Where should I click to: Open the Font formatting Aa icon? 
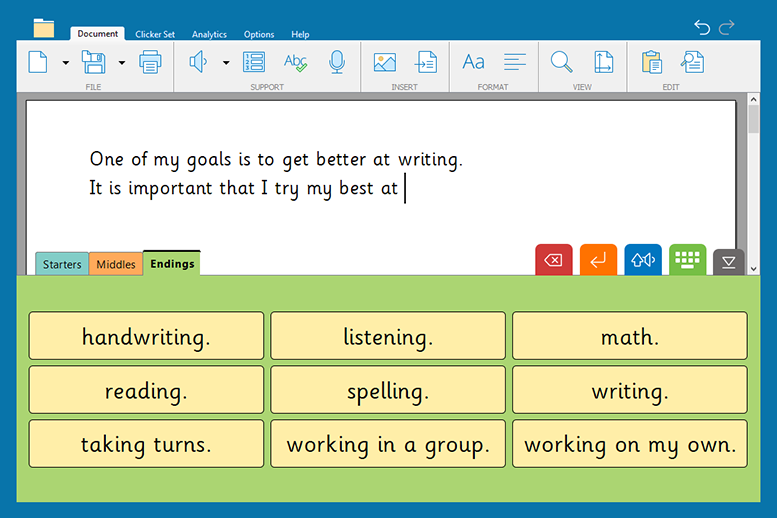point(473,63)
